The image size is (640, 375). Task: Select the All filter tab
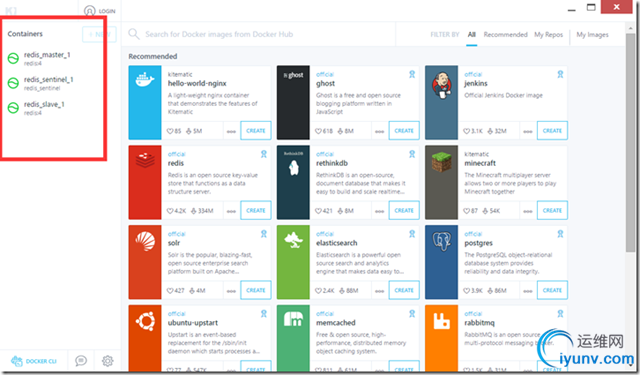pyautogui.click(x=471, y=35)
